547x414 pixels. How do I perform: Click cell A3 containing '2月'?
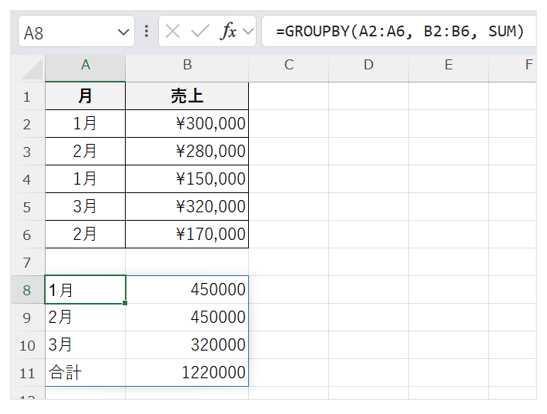click(x=85, y=151)
